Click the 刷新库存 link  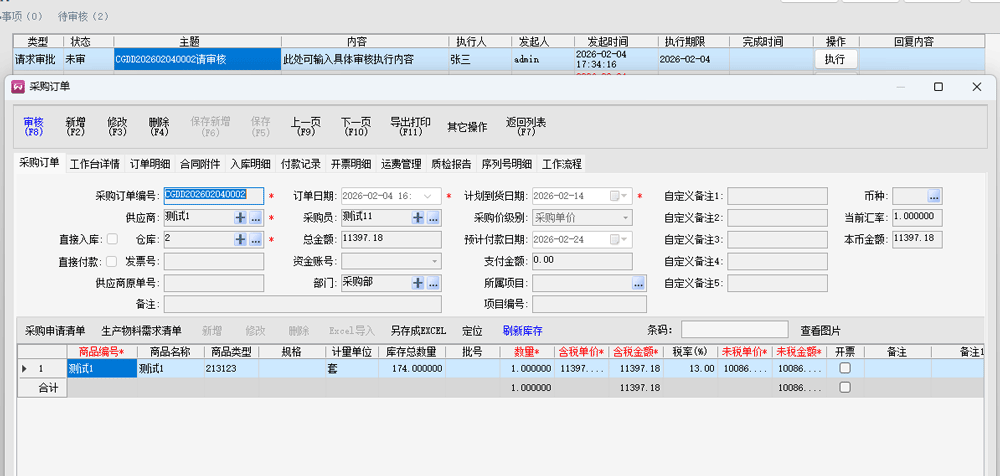point(522,330)
